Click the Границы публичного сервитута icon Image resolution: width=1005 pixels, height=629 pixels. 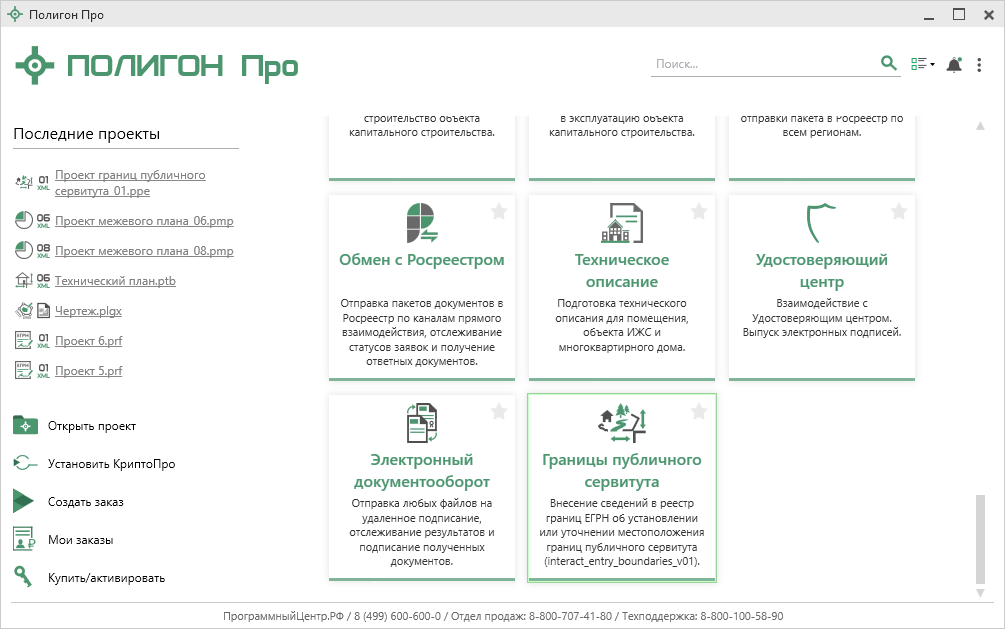[x=621, y=423]
